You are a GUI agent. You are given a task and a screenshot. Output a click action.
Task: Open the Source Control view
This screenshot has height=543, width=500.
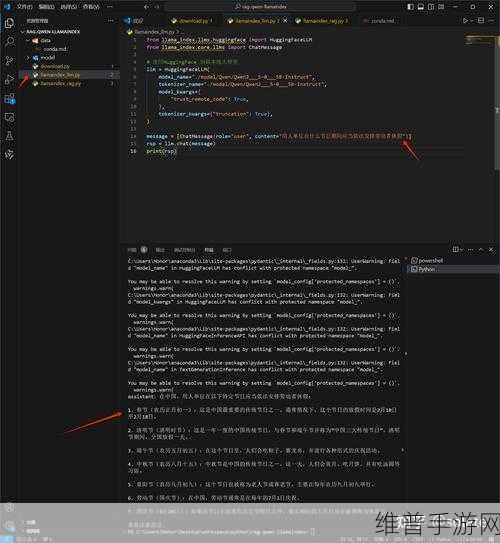(9, 61)
